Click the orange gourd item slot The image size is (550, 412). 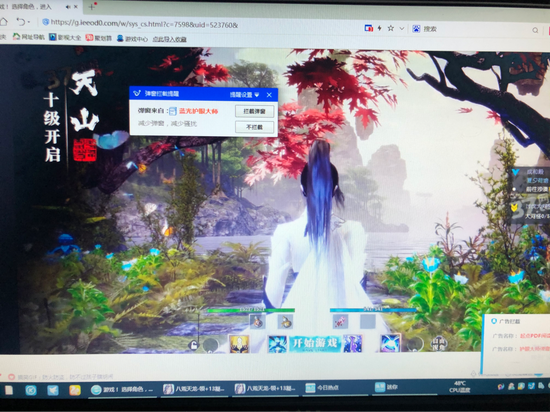coord(285,321)
